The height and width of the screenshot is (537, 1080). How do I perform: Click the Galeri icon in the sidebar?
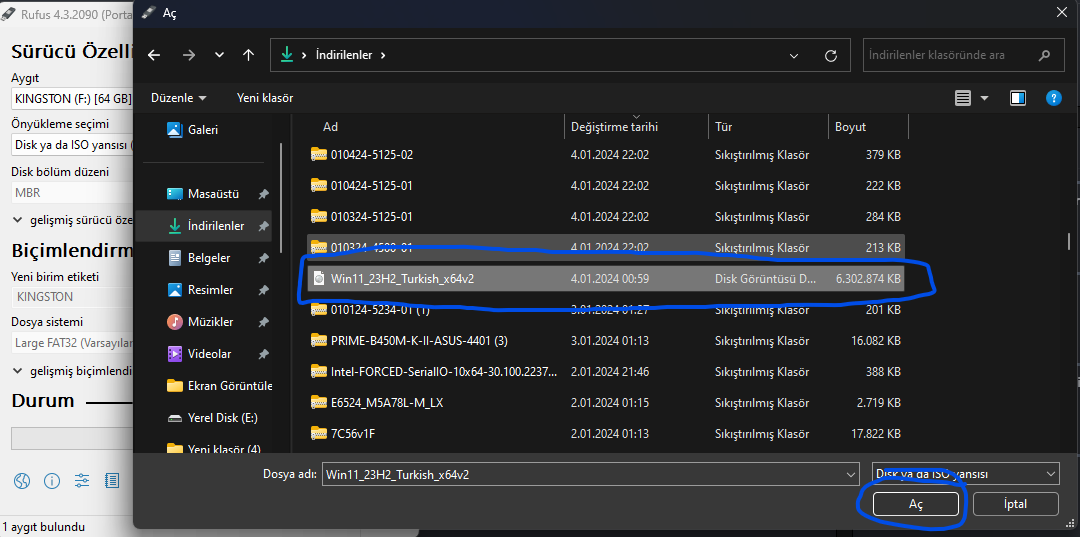pos(175,129)
